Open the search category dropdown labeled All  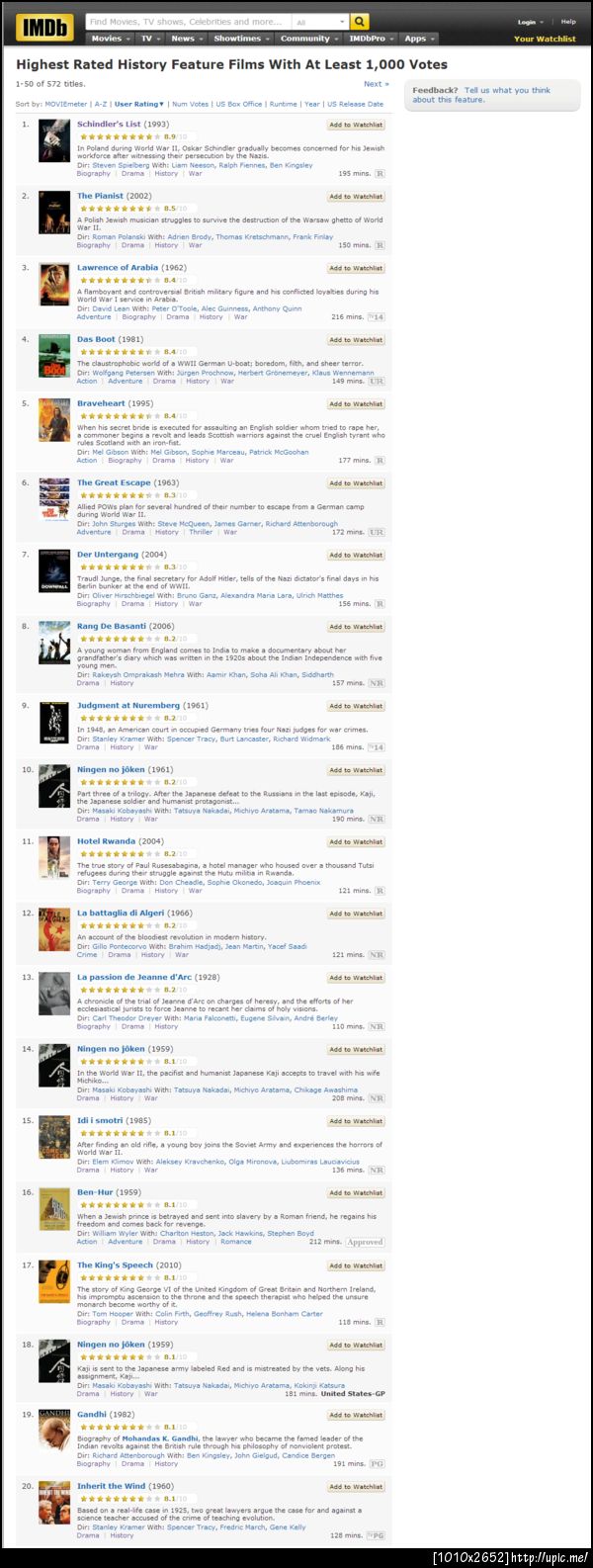(x=320, y=21)
